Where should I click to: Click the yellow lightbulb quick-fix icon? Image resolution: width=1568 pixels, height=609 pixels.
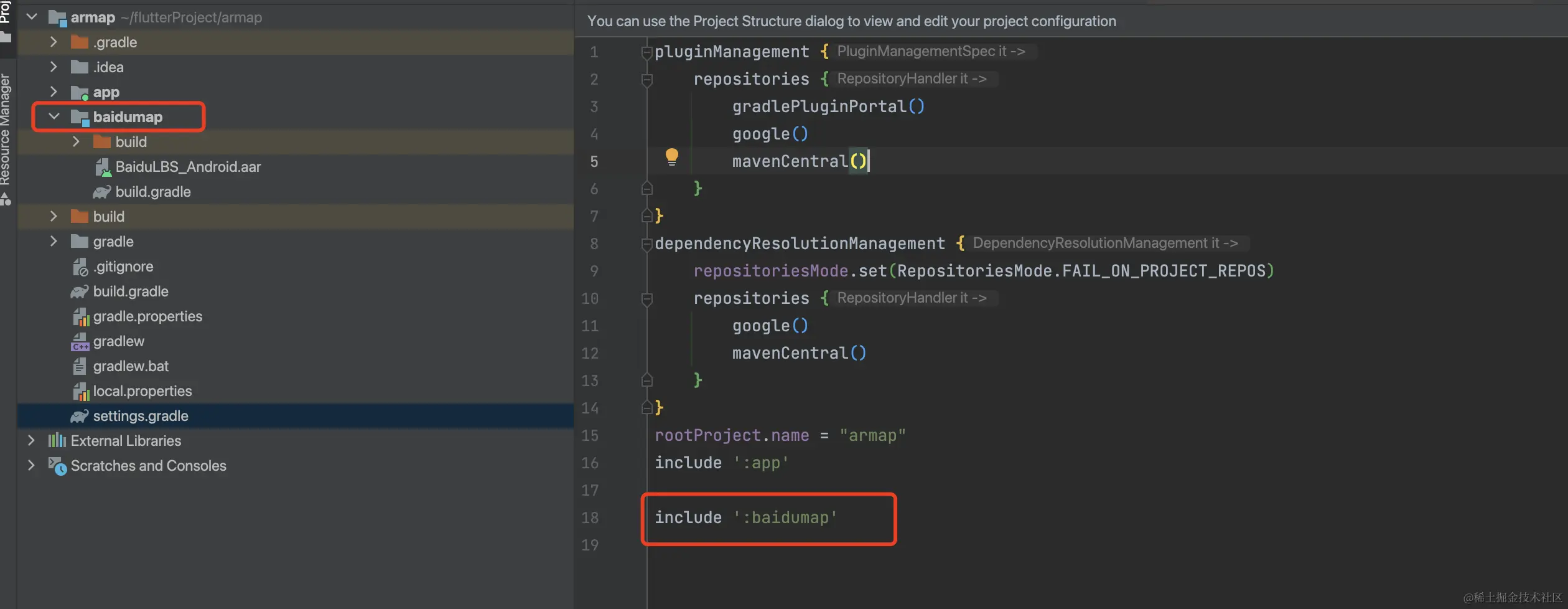pos(671,156)
